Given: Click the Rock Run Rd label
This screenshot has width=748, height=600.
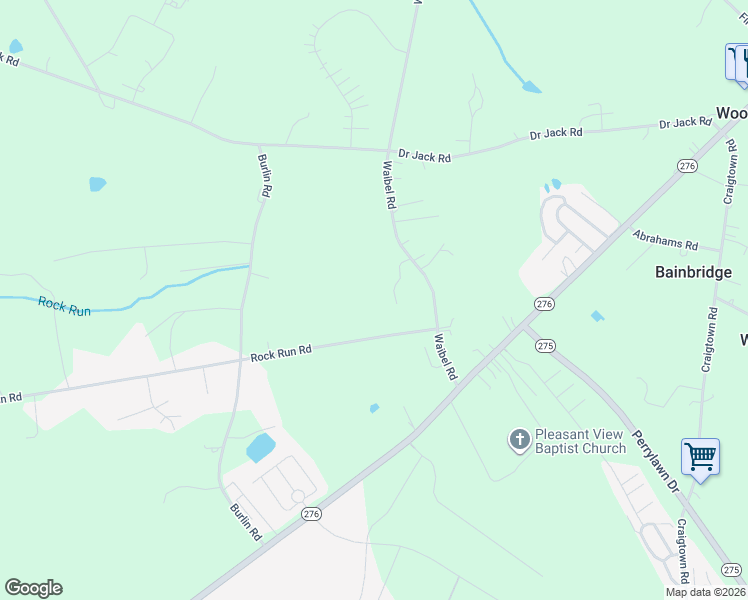Looking at the screenshot, I should point(281,353).
